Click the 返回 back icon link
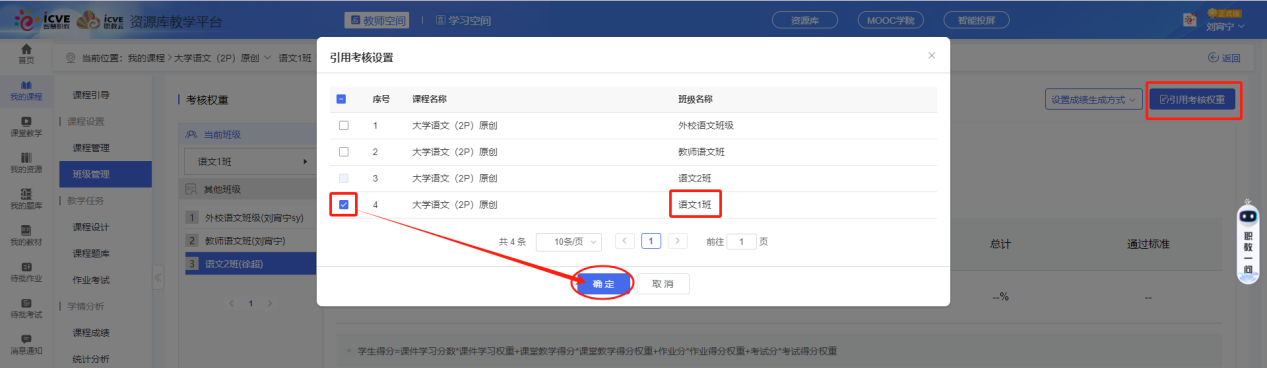 click(x=1224, y=58)
